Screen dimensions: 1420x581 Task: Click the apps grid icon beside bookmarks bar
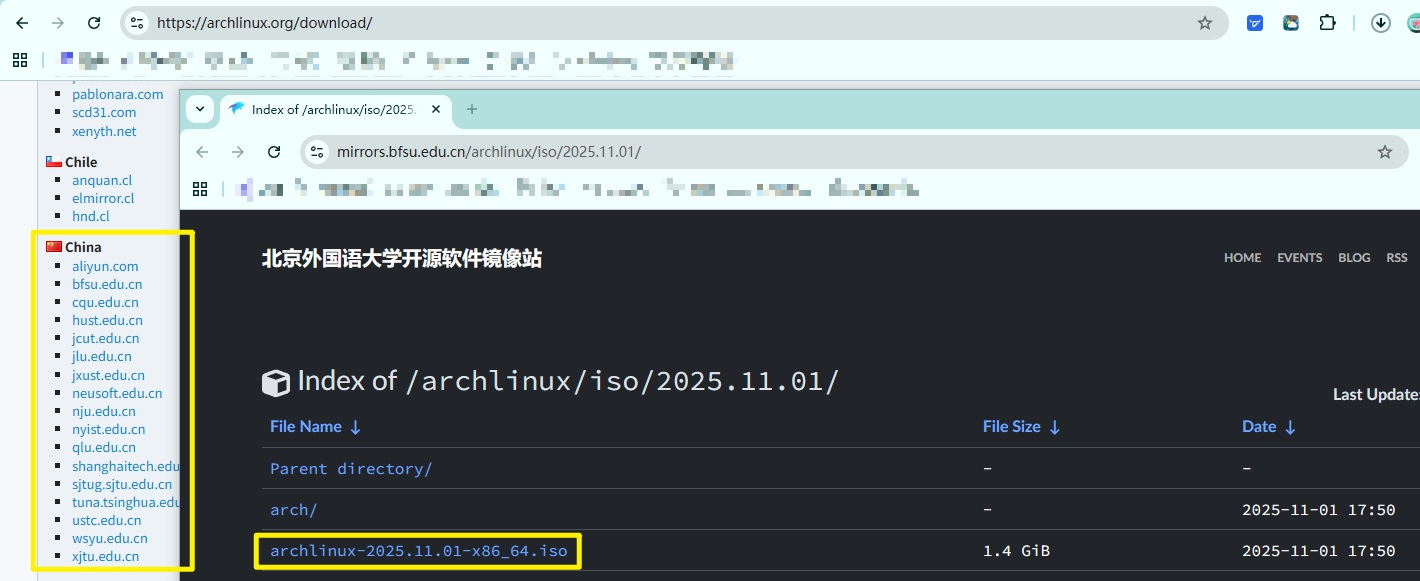[19, 59]
